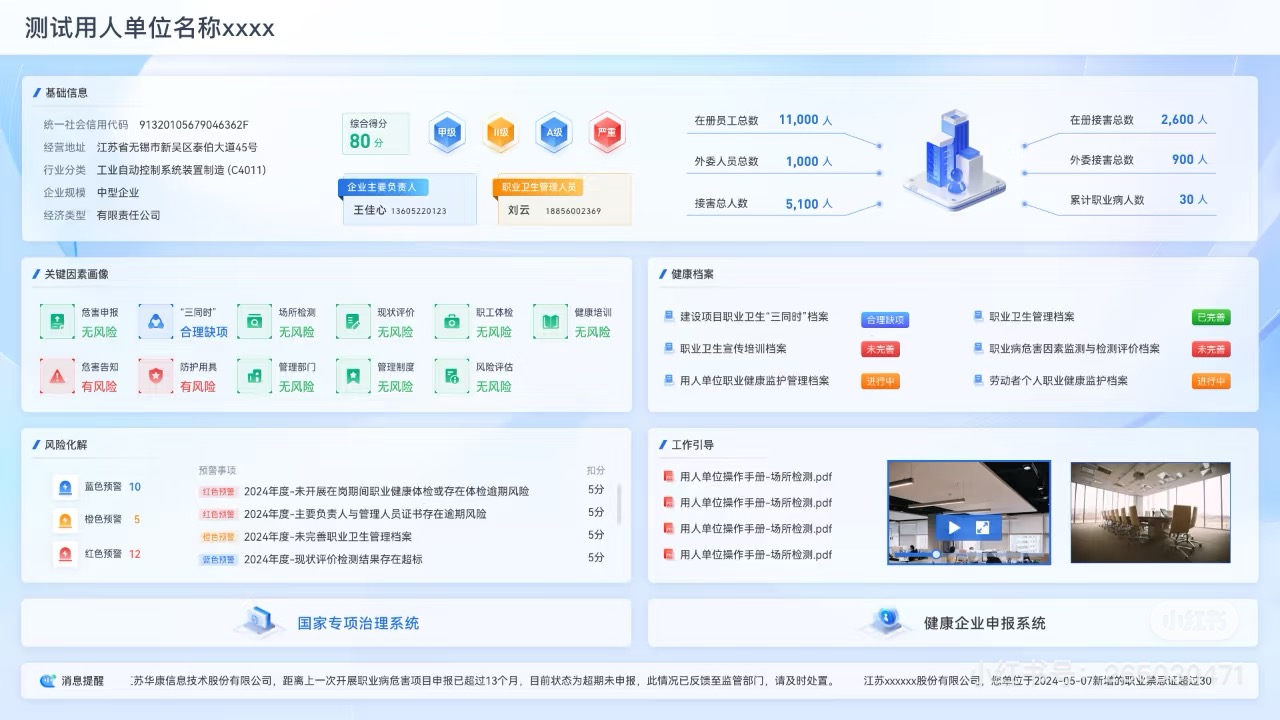The height and width of the screenshot is (720, 1280).
Task: Click warning about 未开展在岗期间职业健康体检
Action: click(x=386, y=492)
